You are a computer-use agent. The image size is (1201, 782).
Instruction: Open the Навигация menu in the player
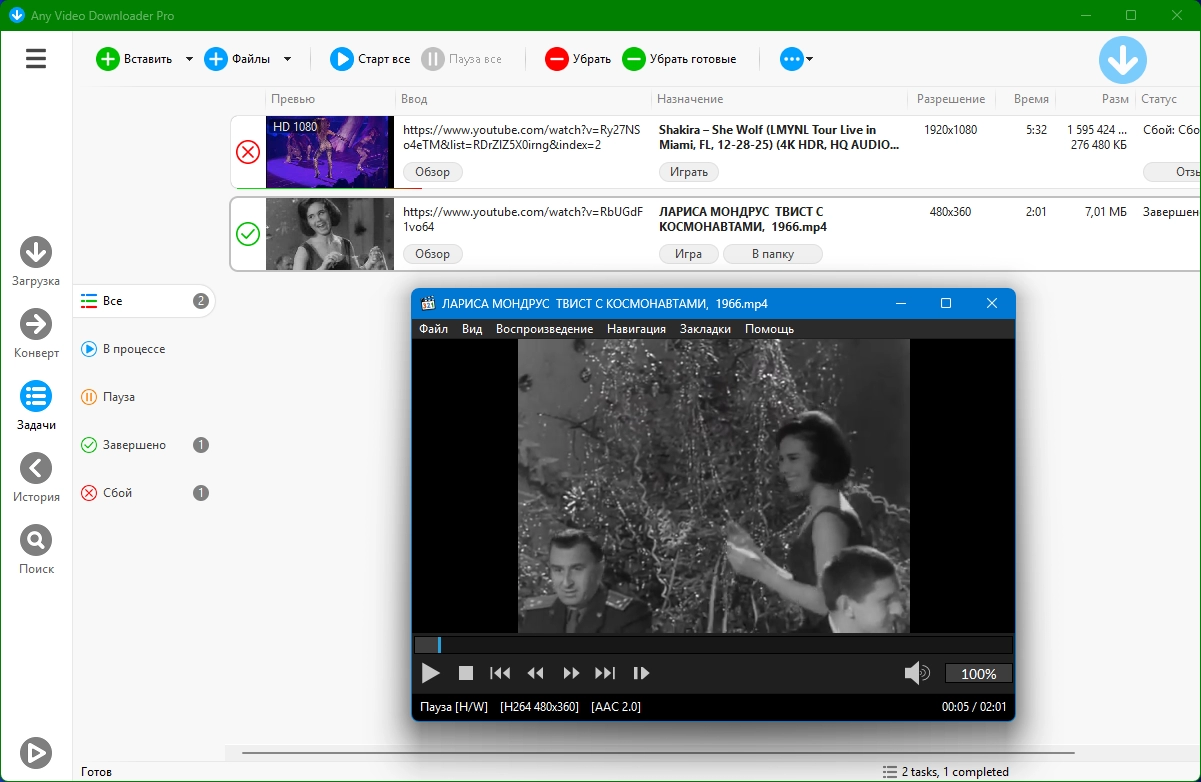636,329
